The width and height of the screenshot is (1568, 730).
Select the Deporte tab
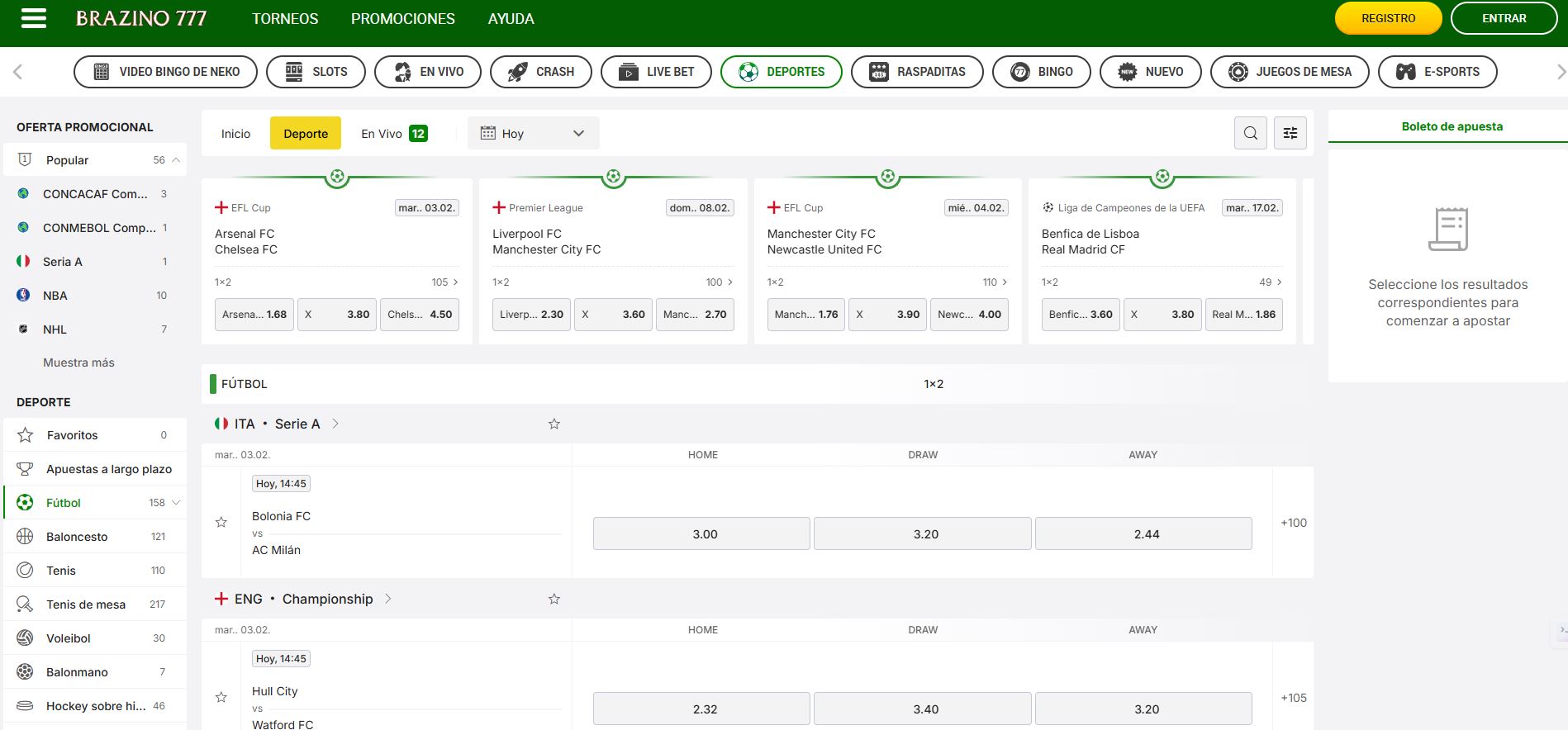tap(306, 133)
